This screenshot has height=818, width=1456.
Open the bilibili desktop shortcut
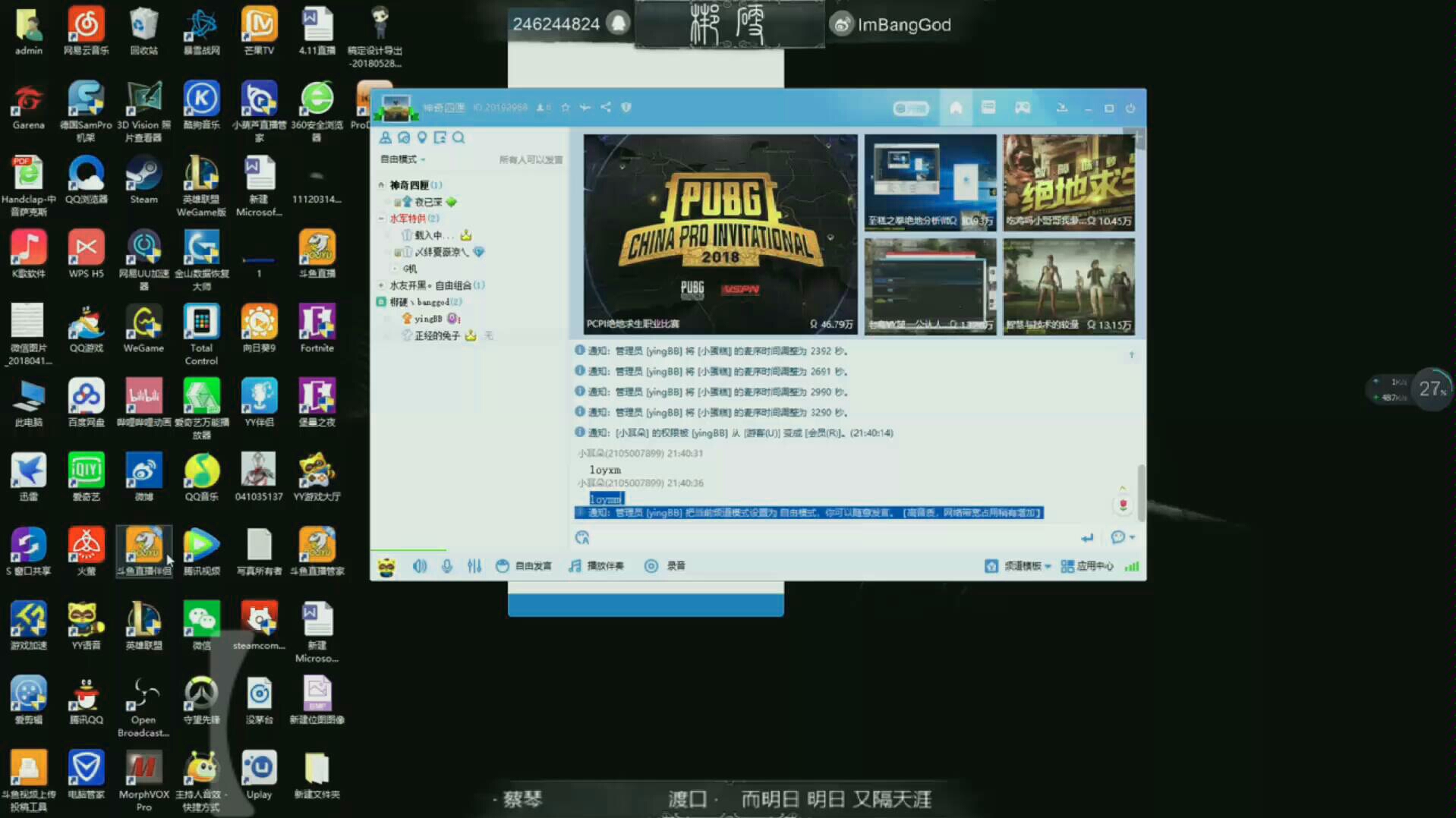point(143,403)
